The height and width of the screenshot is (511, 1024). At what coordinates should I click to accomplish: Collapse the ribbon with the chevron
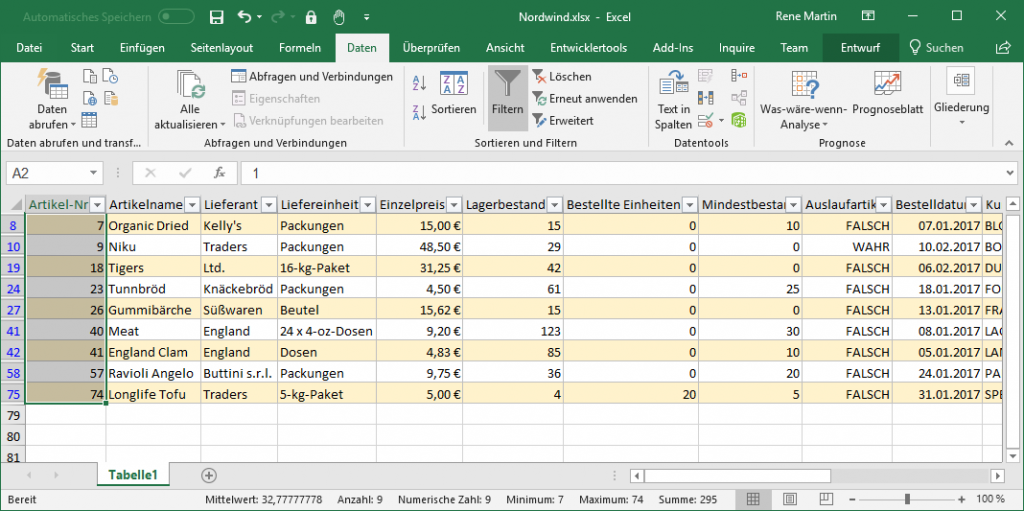(x=1011, y=141)
